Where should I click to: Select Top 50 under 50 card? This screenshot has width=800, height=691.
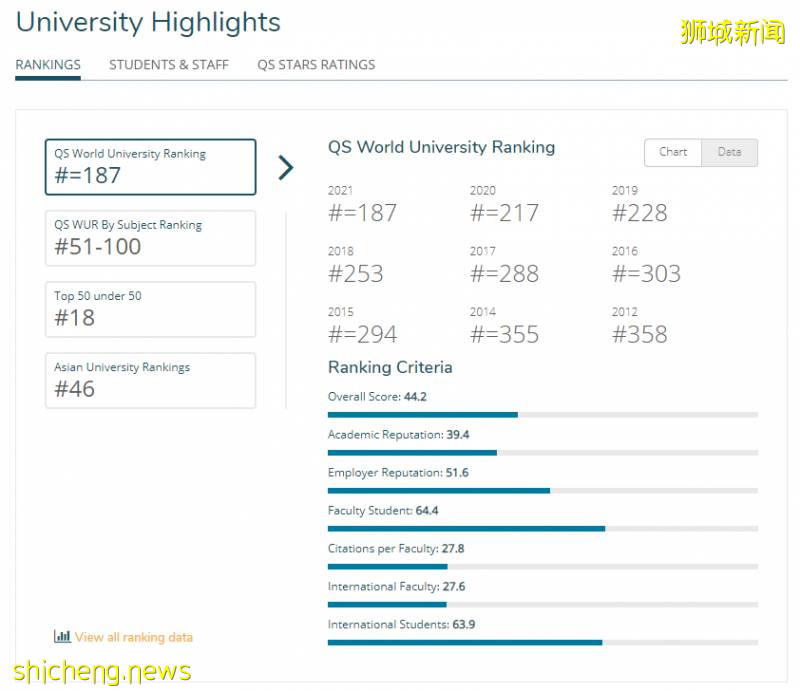(150, 309)
